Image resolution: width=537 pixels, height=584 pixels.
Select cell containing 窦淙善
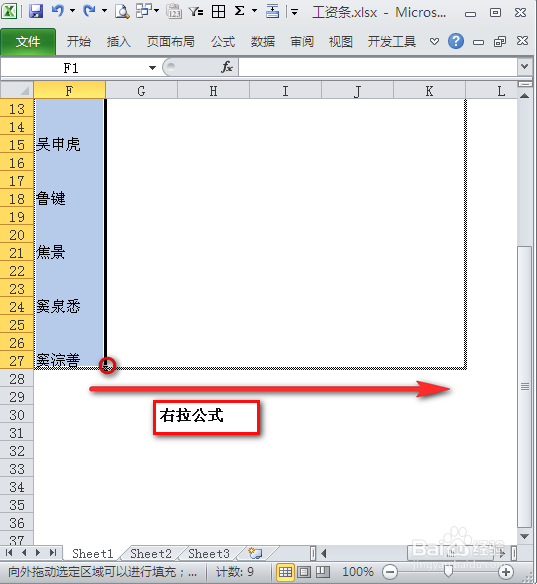(69, 360)
